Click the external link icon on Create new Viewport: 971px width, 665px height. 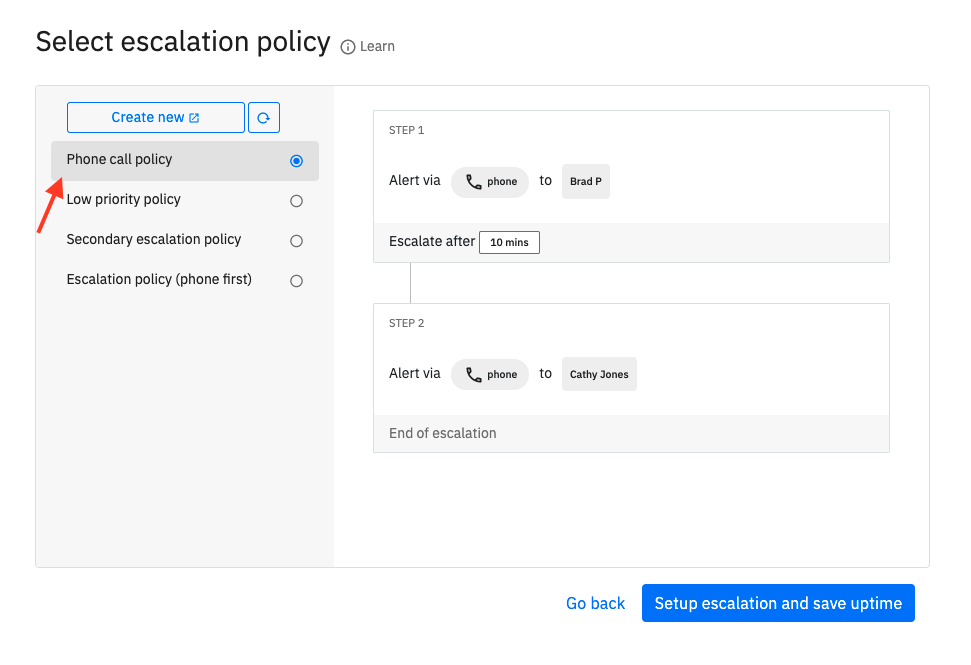click(194, 118)
